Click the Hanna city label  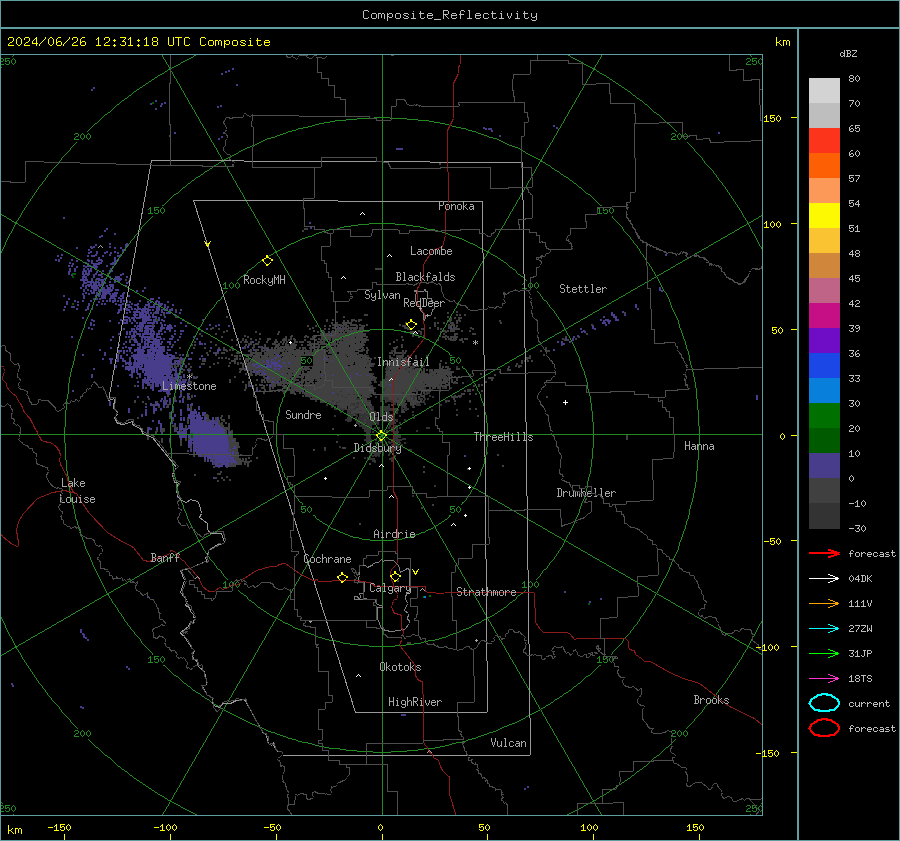[699, 446]
